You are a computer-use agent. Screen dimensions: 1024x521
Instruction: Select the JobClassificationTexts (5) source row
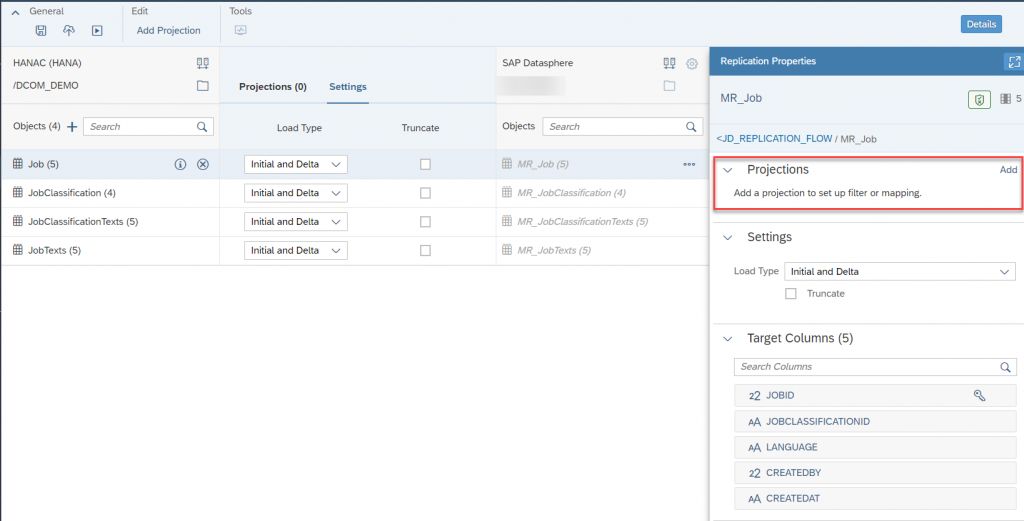(x=110, y=222)
